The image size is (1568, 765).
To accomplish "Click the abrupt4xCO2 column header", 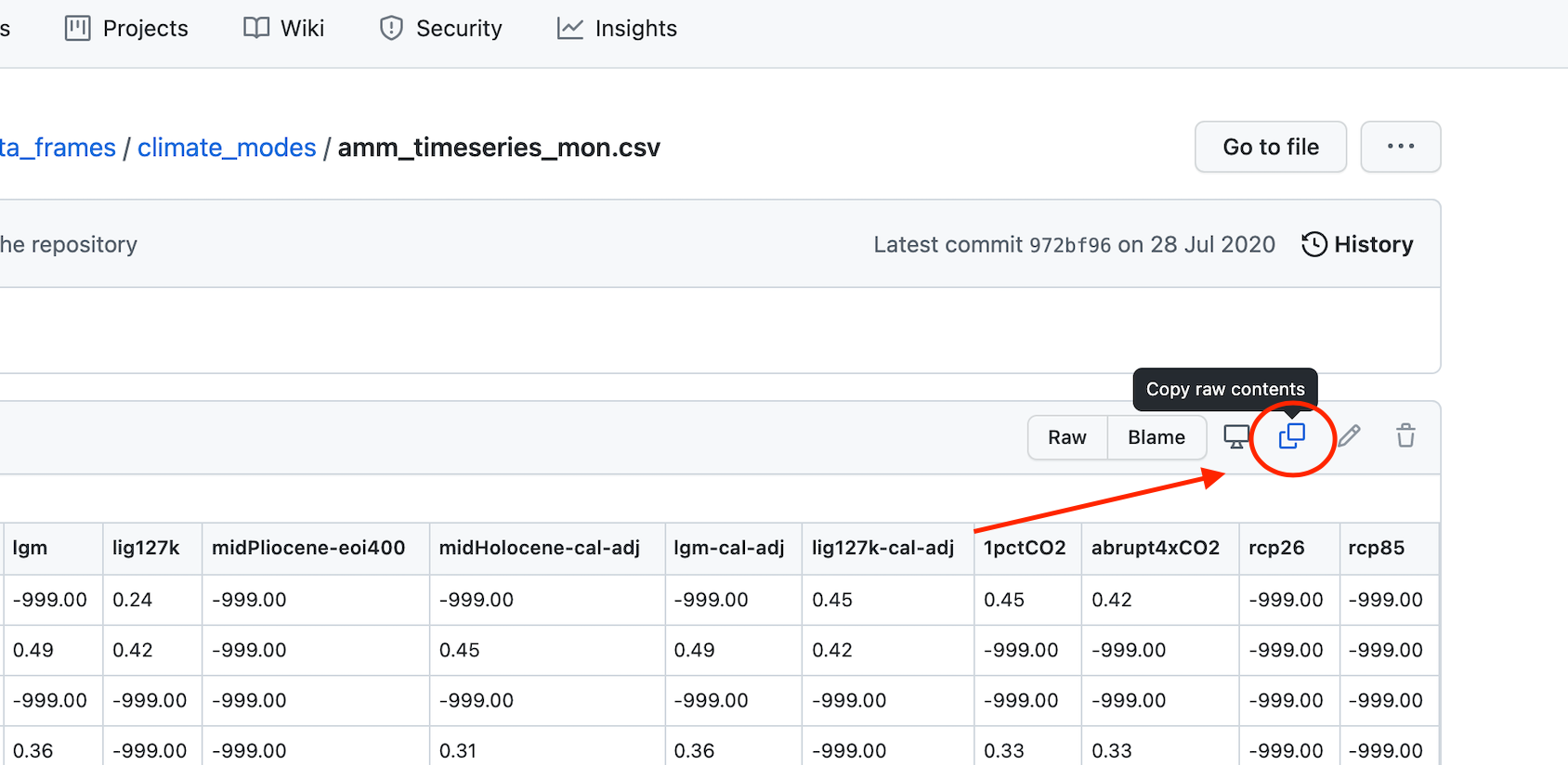I will [1156, 548].
